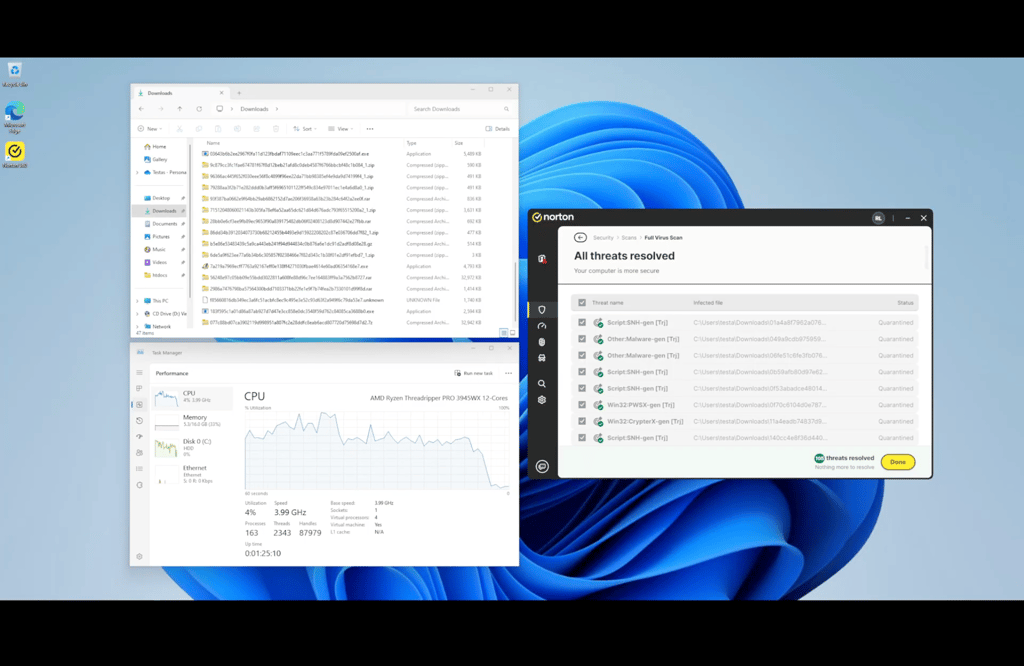Toggle checkbox for Script:SNH-gen file 0b59afb80d97e62
The width and height of the screenshot is (1024, 666).
click(x=582, y=372)
